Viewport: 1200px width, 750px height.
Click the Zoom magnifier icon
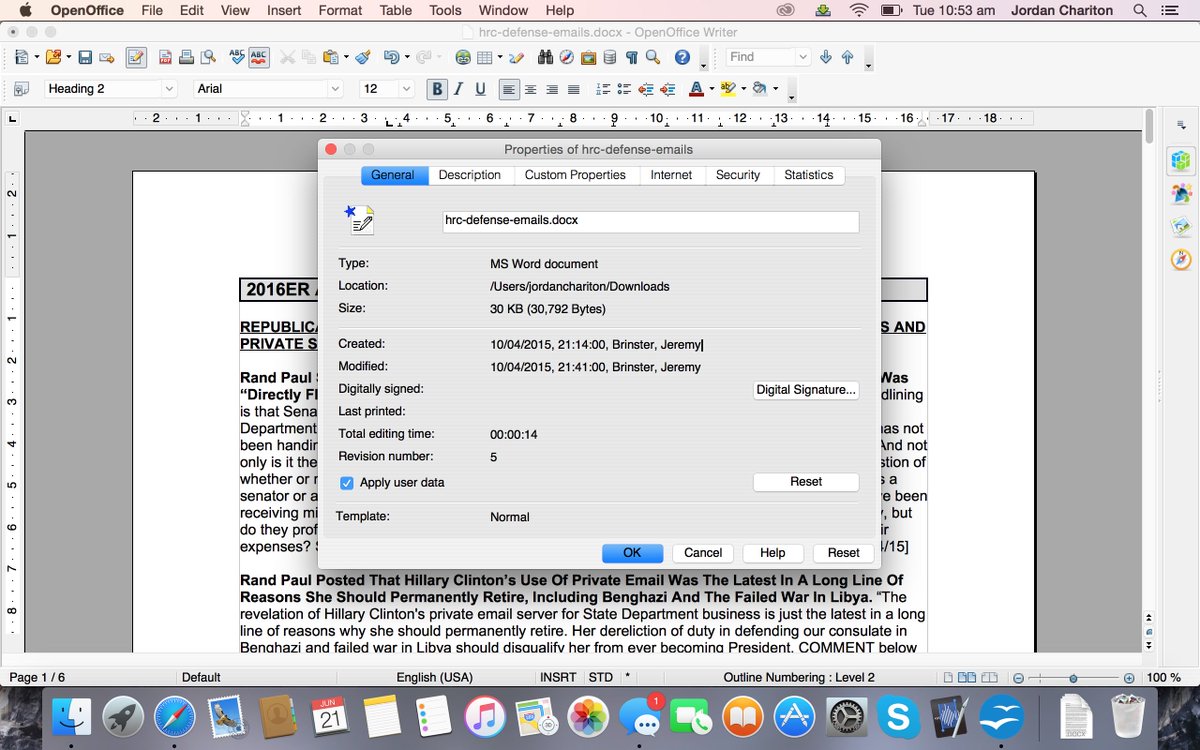point(653,57)
